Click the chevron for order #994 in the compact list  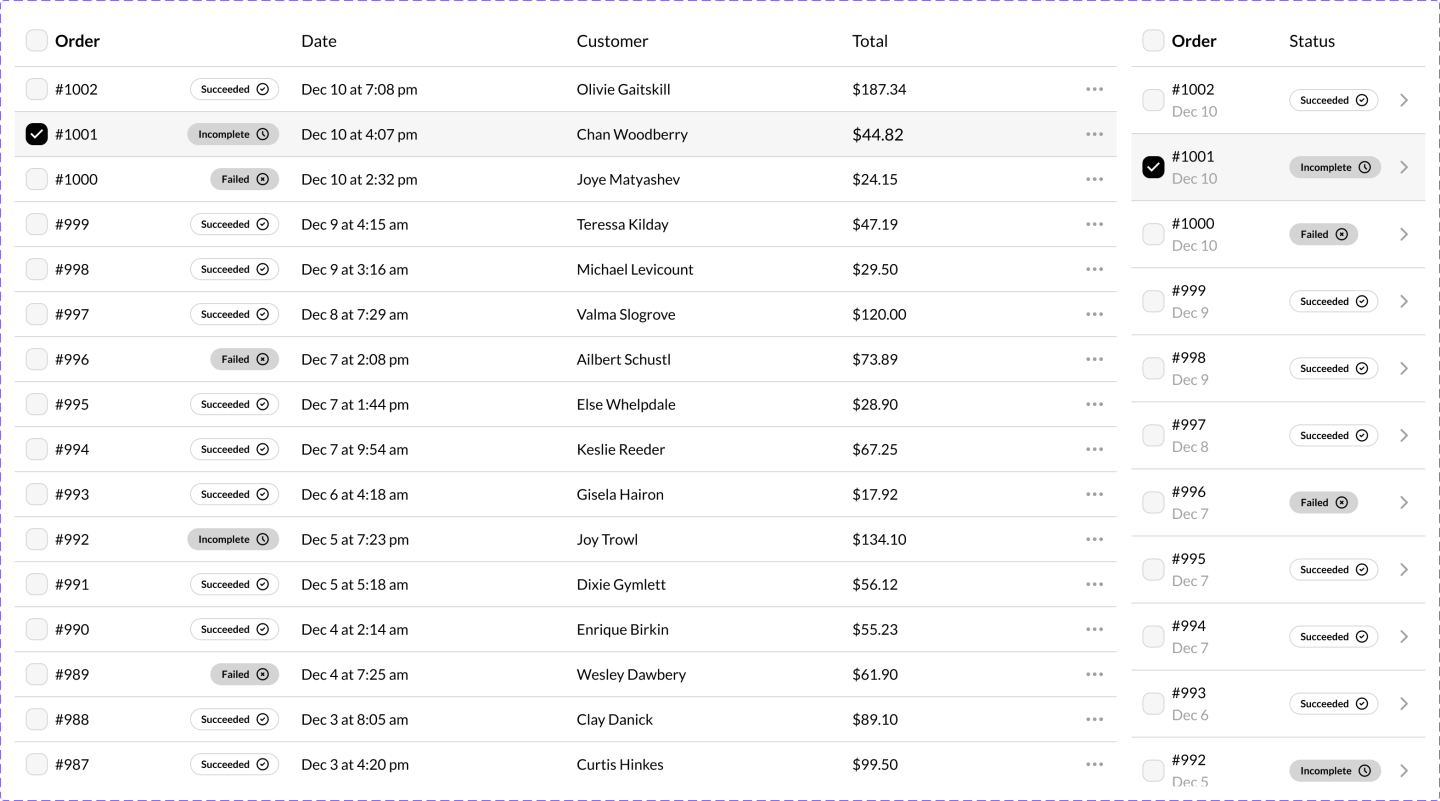pyautogui.click(x=1404, y=636)
